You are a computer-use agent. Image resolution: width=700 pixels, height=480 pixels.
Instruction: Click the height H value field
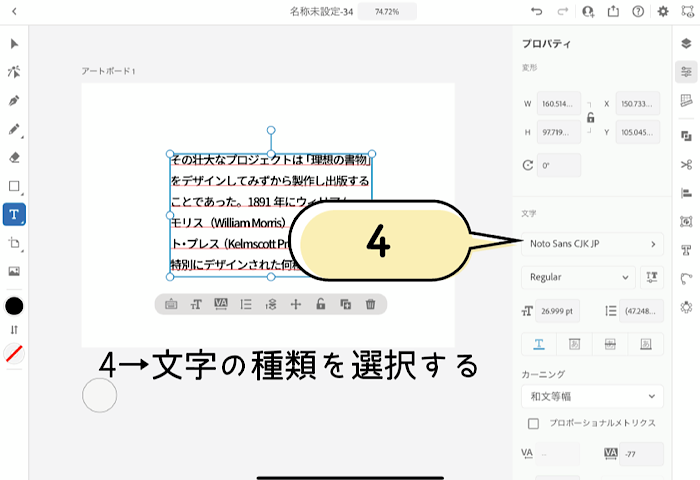coord(559,132)
